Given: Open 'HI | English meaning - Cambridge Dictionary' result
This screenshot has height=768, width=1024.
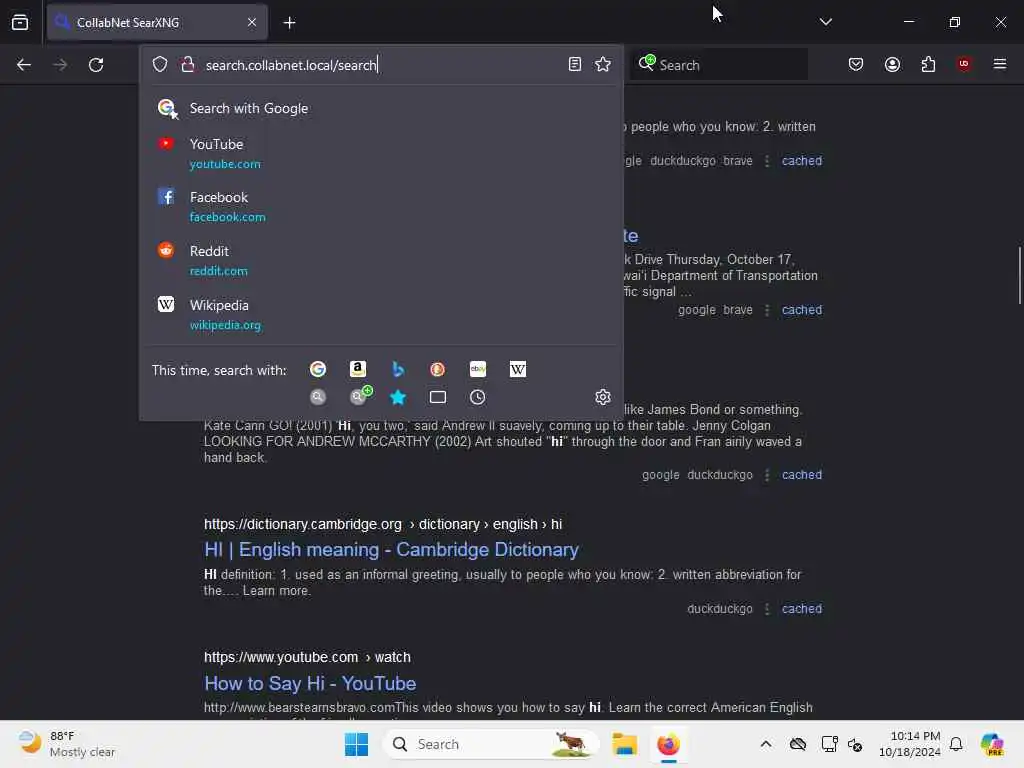Looking at the screenshot, I should pyautogui.click(x=391, y=550).
